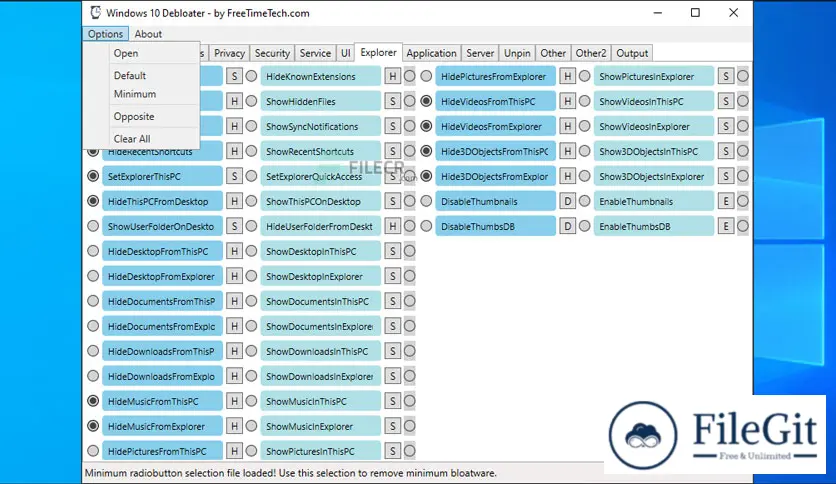The height and width of the screenshot is (484, 836).
Task: Choose Opposite from the Options dropdown
Action: tap(134, 116)
